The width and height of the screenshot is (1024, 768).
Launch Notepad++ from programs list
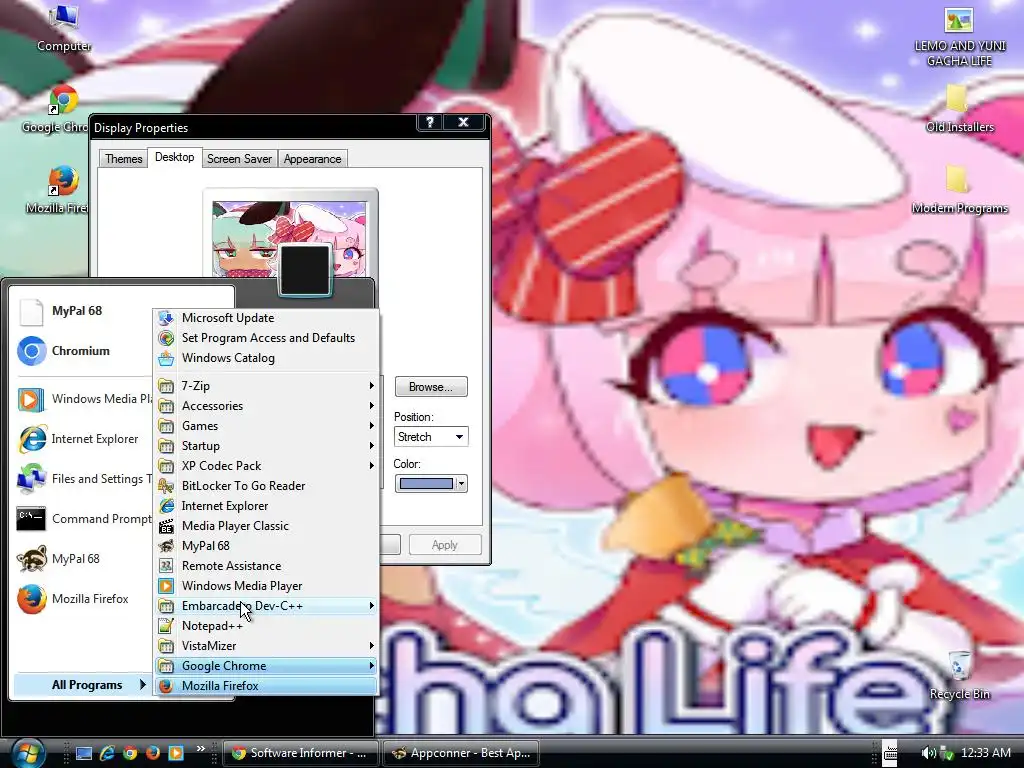[x=266, y=626]
